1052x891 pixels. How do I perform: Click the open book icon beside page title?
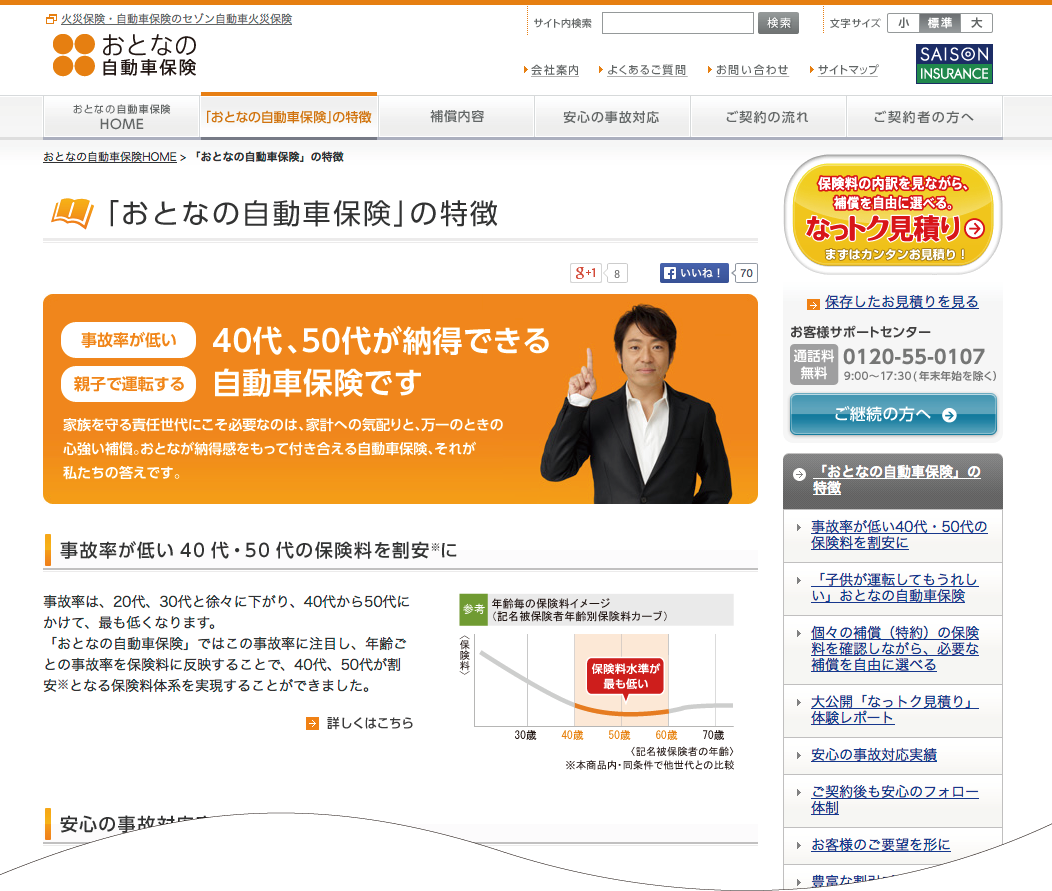click(x=72, y=213)
